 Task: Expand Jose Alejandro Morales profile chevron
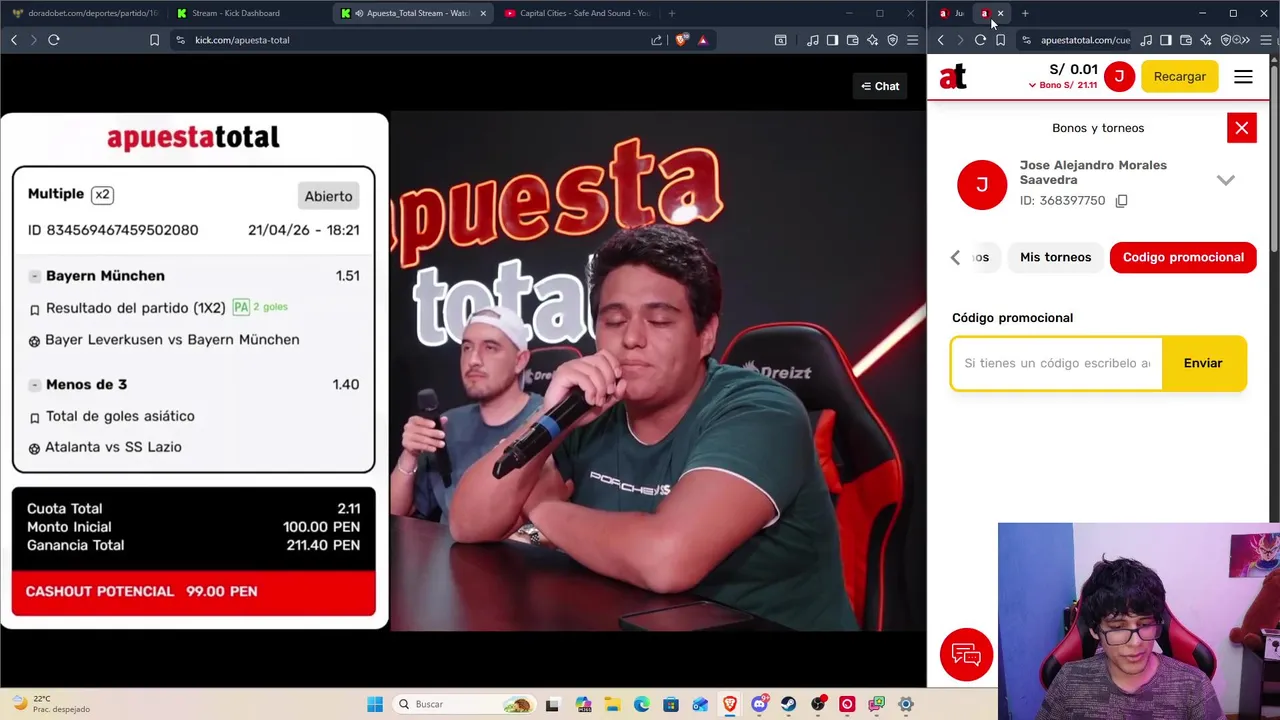1226,180
